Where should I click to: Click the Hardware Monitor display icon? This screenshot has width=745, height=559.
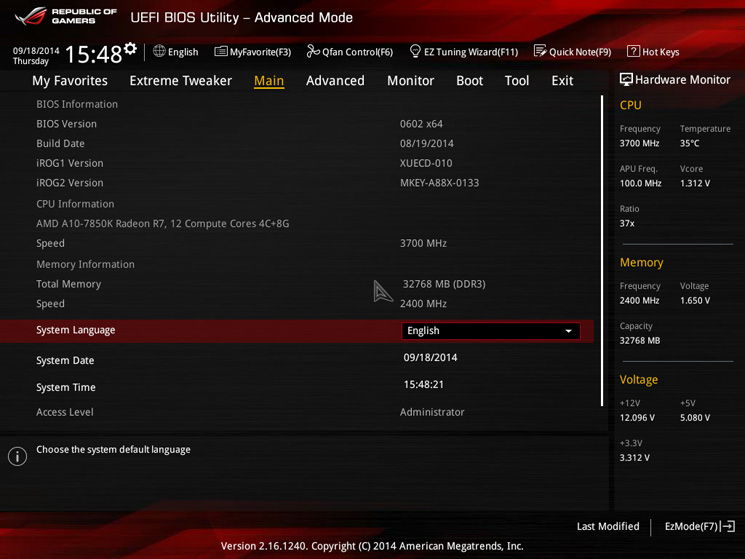point(626,80)
